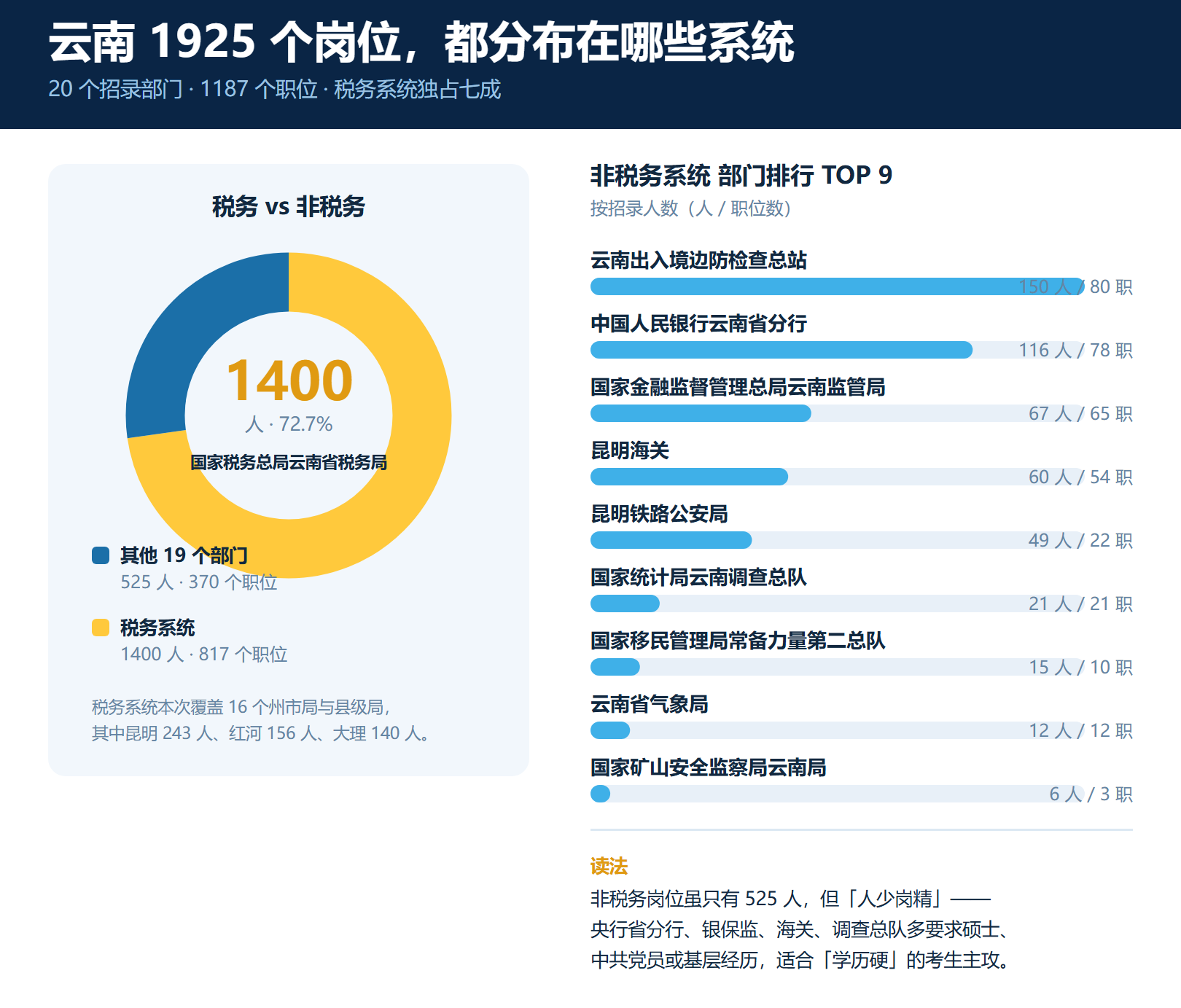Click the 国家移民管理局常备力量第二总队 name
The width and height of the screenshot is (1181, 1008).
(x=738, y=641)
